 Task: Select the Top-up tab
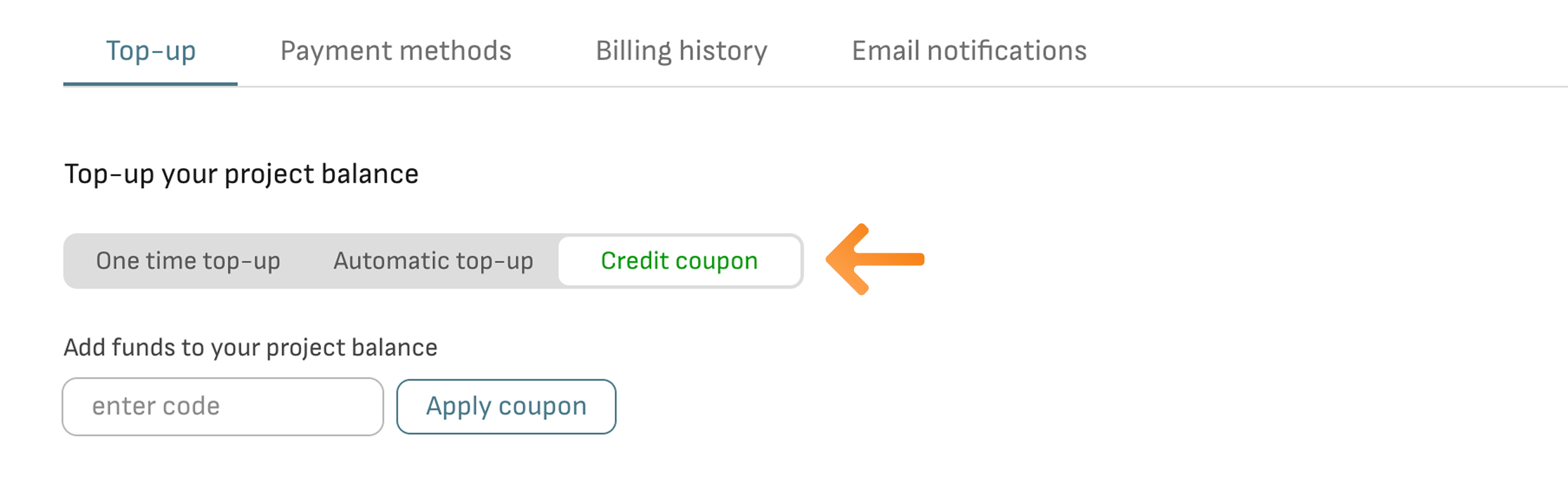point(151,50)
